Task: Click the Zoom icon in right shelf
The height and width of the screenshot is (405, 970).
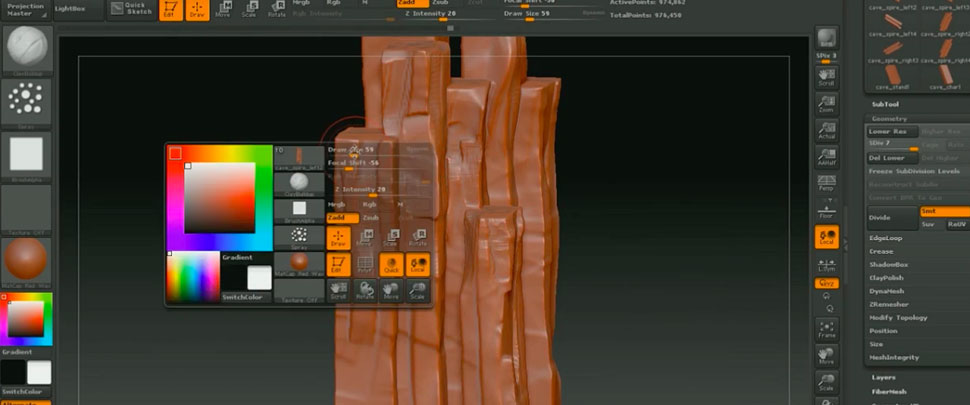Action: pyautogui.click(x=826, y=104)
